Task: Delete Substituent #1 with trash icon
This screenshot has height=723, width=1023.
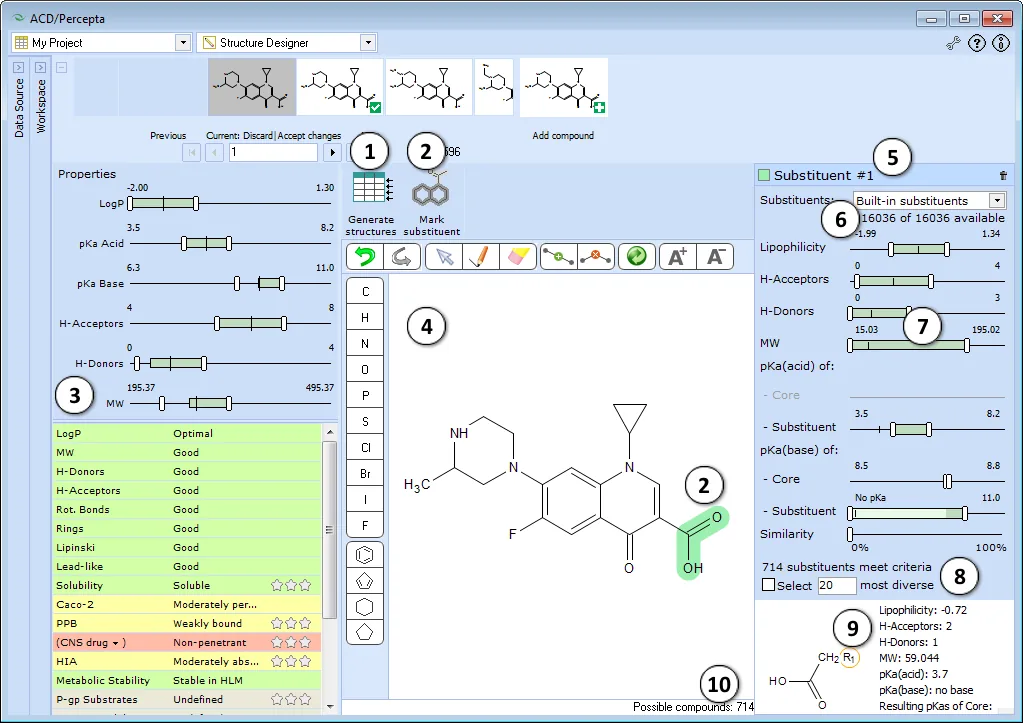Action: [x=1003, y=176]
